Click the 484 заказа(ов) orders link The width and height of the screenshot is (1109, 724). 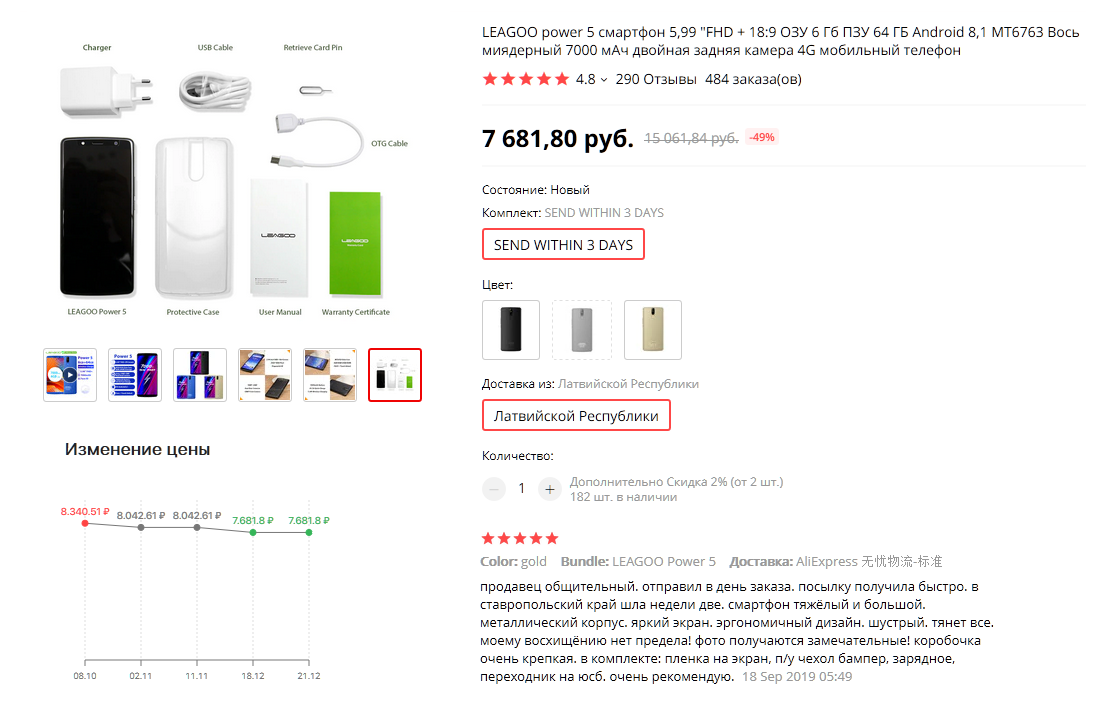753,79
